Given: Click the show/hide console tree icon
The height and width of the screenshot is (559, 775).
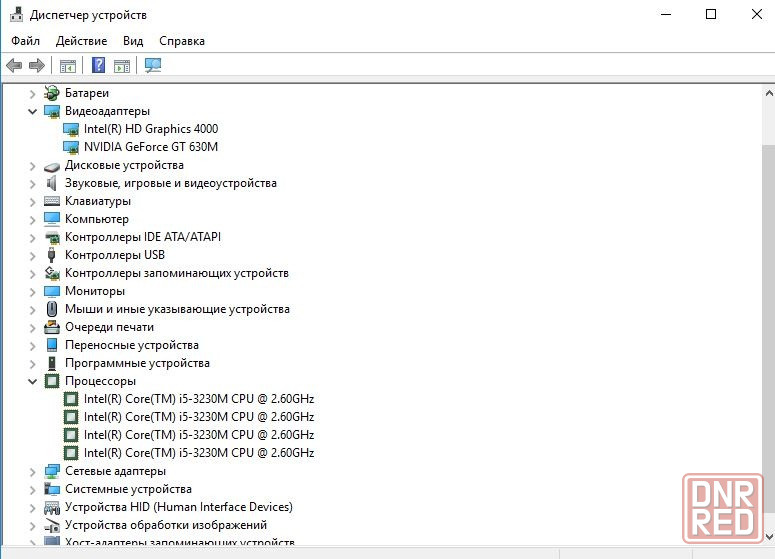Looking at the screenshot, I should (68, 66).
